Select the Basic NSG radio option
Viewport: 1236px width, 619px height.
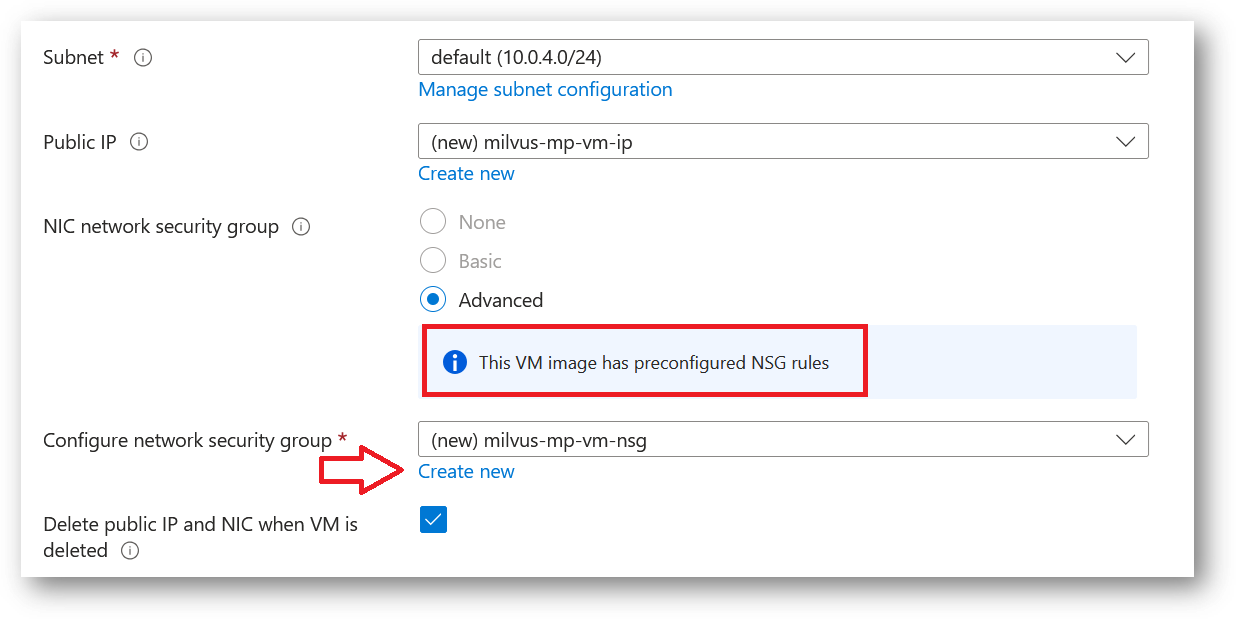(x=433, y=261)
